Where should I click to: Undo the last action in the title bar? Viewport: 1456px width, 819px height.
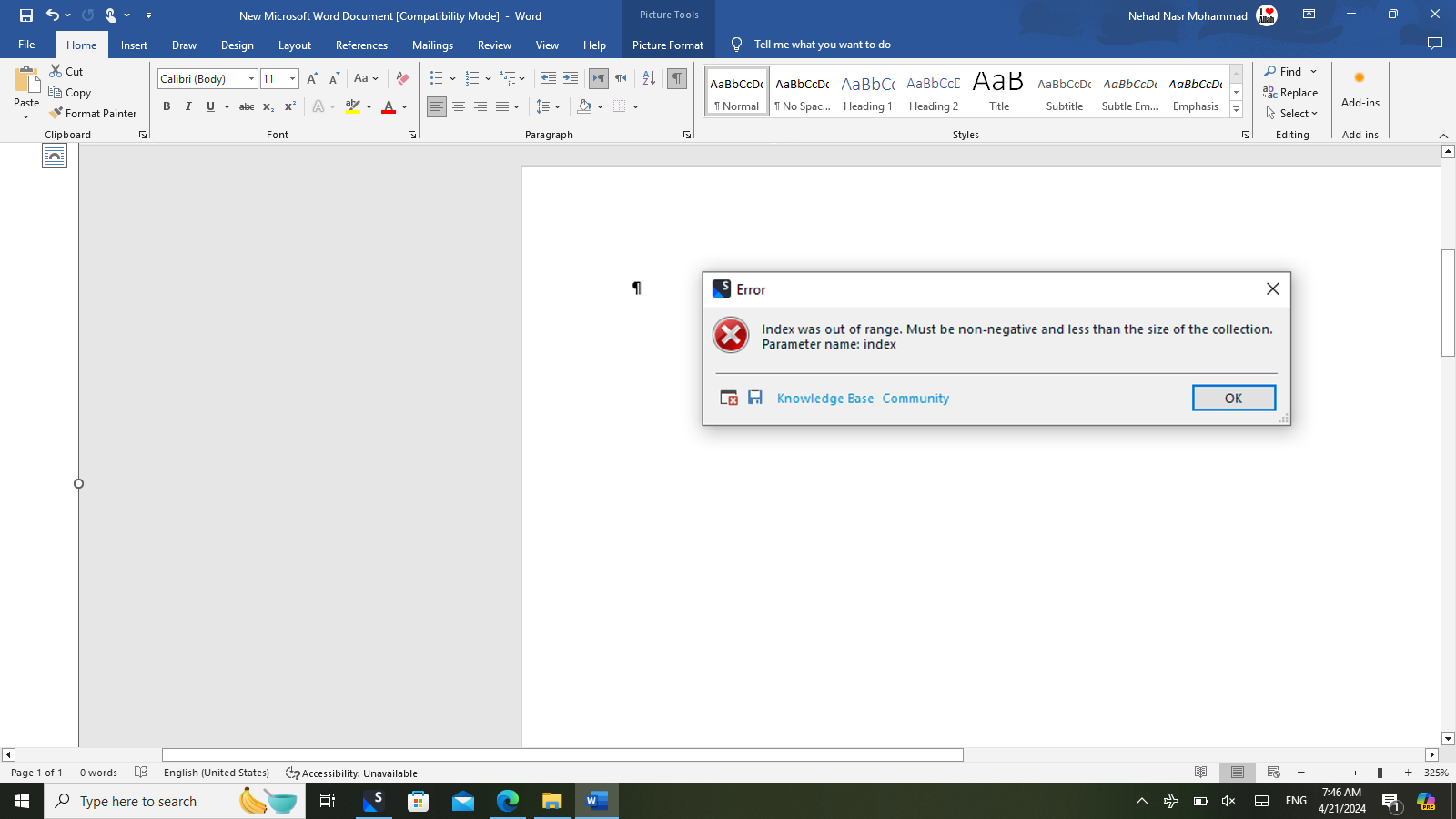[x=53, y=15]
